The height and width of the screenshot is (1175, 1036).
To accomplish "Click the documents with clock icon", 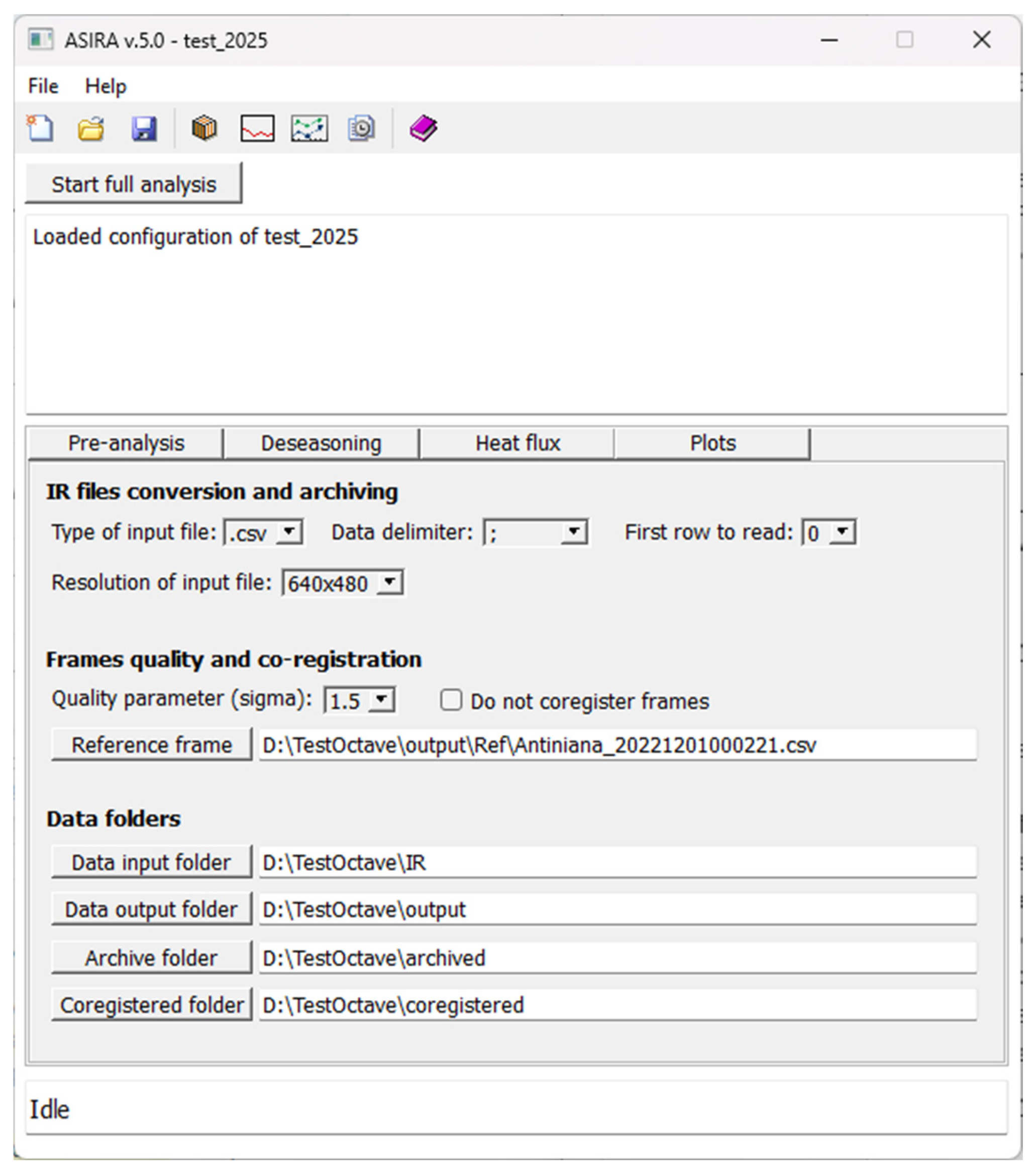I will [x=362, y=128].
